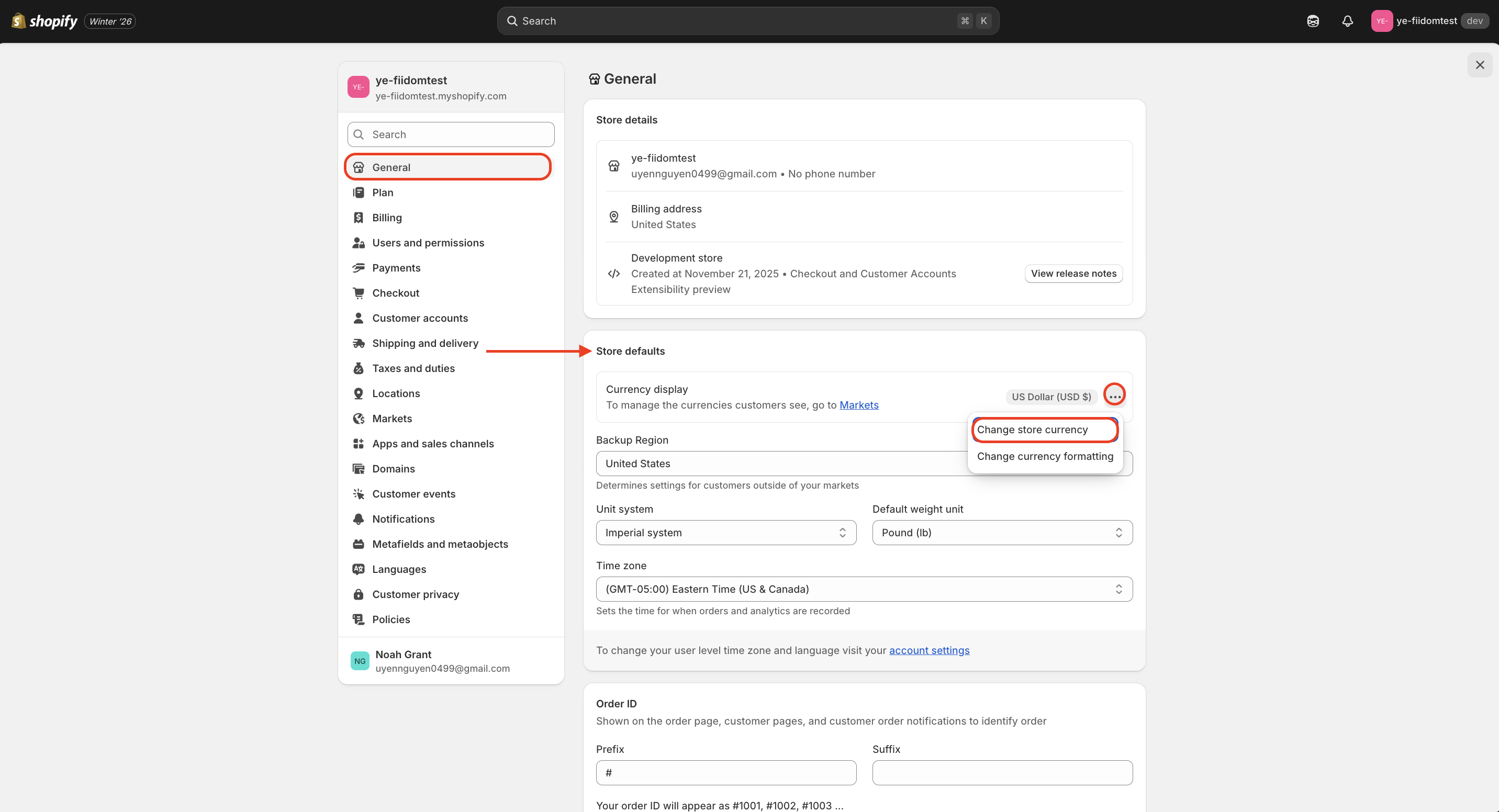Click the currency three-dots options icon
Screen dimensions: 1499x812
click(1114, 396)
